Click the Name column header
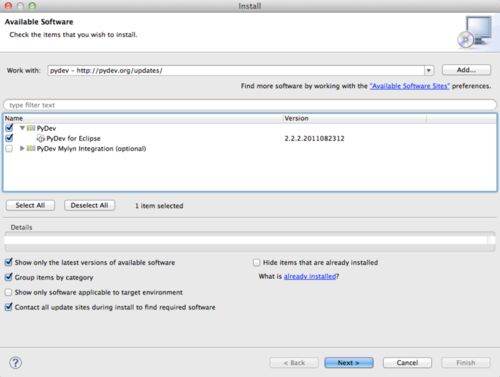Viewport: 500px width, 377px height. [x=143, y=118]
